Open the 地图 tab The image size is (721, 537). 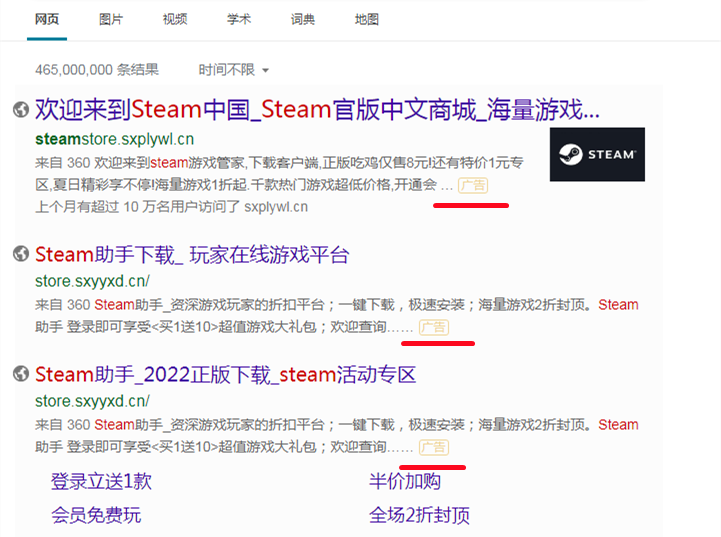[367, 19]
